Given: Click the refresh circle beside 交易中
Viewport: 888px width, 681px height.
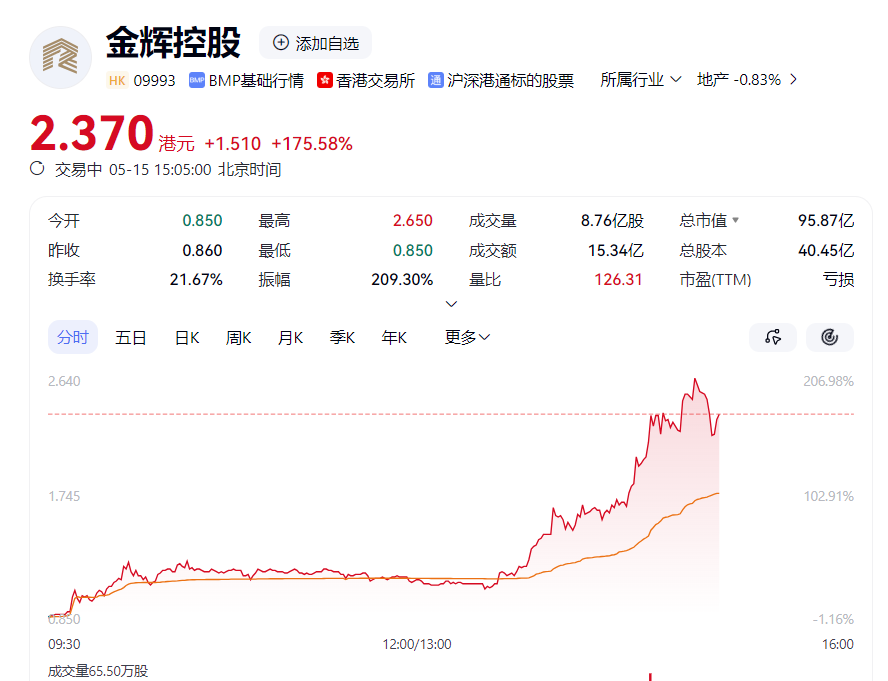Looking at the screenshot, I should (x=37, y=169).
